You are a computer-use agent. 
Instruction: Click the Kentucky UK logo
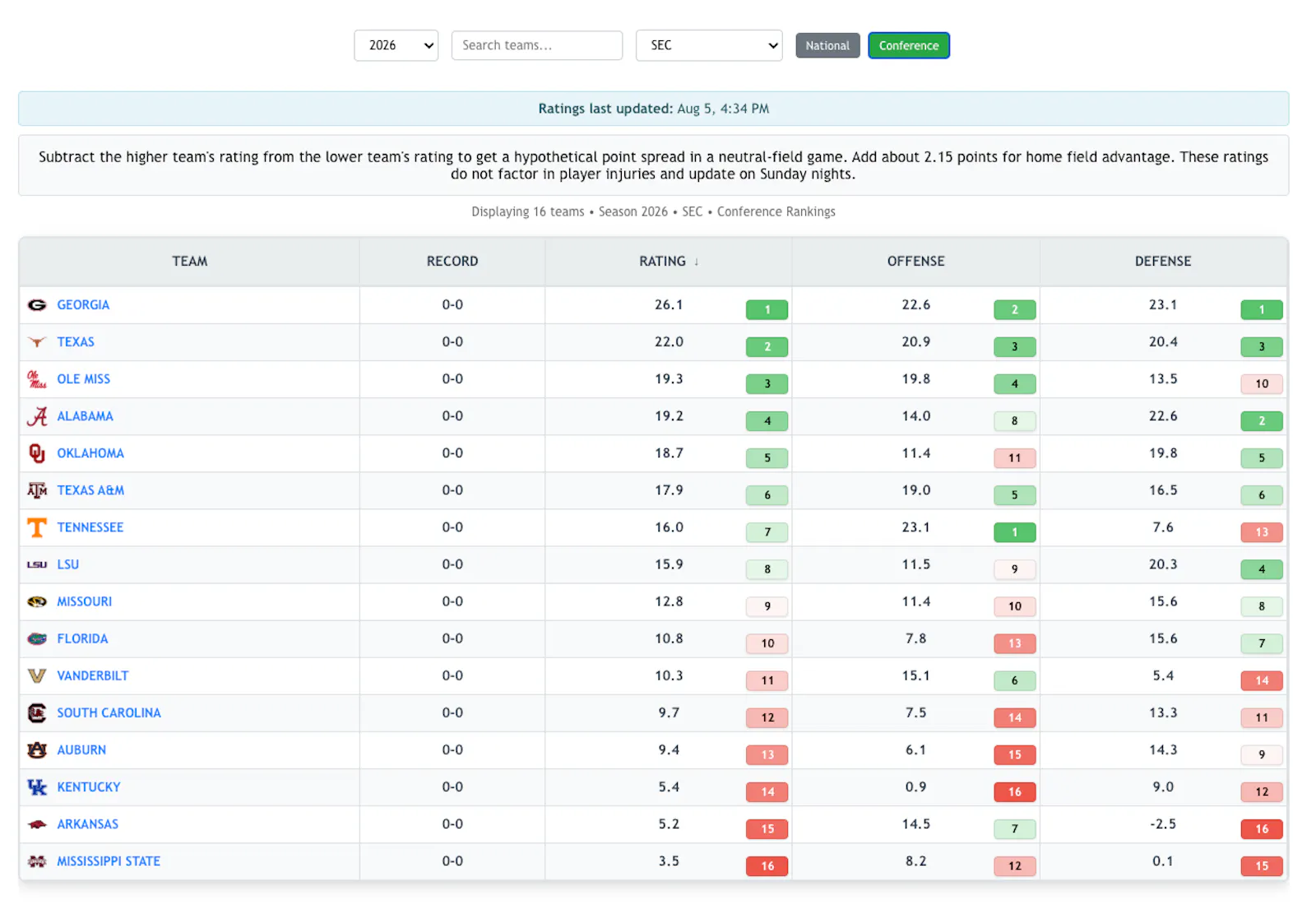click(37, 787)
